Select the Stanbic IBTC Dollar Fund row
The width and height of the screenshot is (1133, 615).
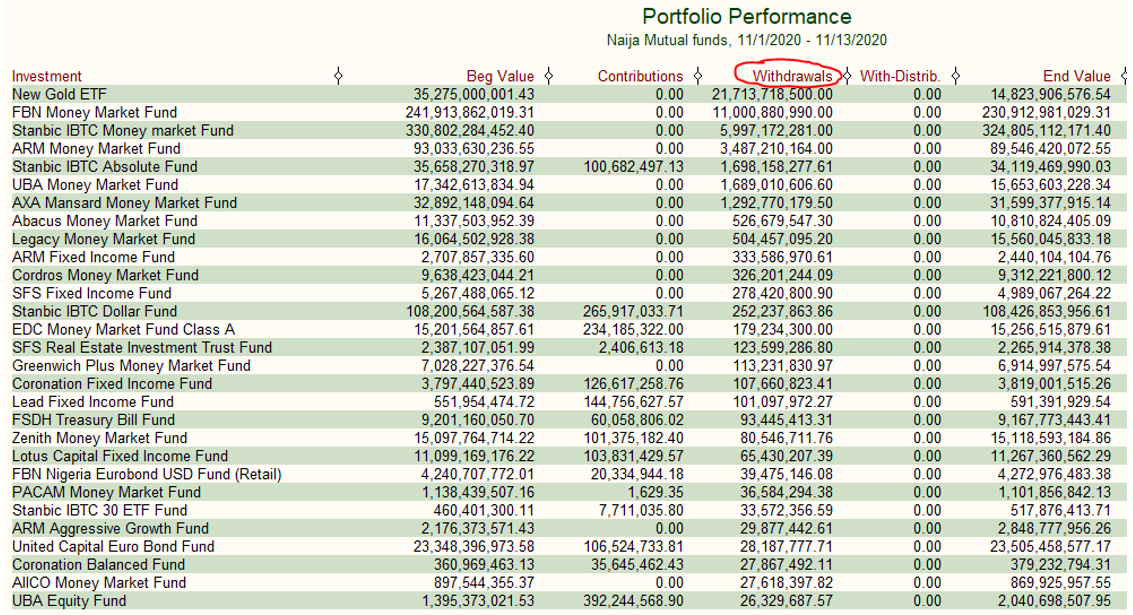pyautogui.click(x=569, y=311)
